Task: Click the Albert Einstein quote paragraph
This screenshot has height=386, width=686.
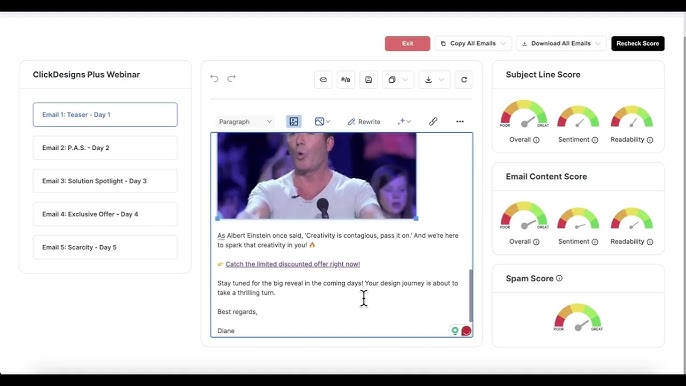Action: click(338, 240)
